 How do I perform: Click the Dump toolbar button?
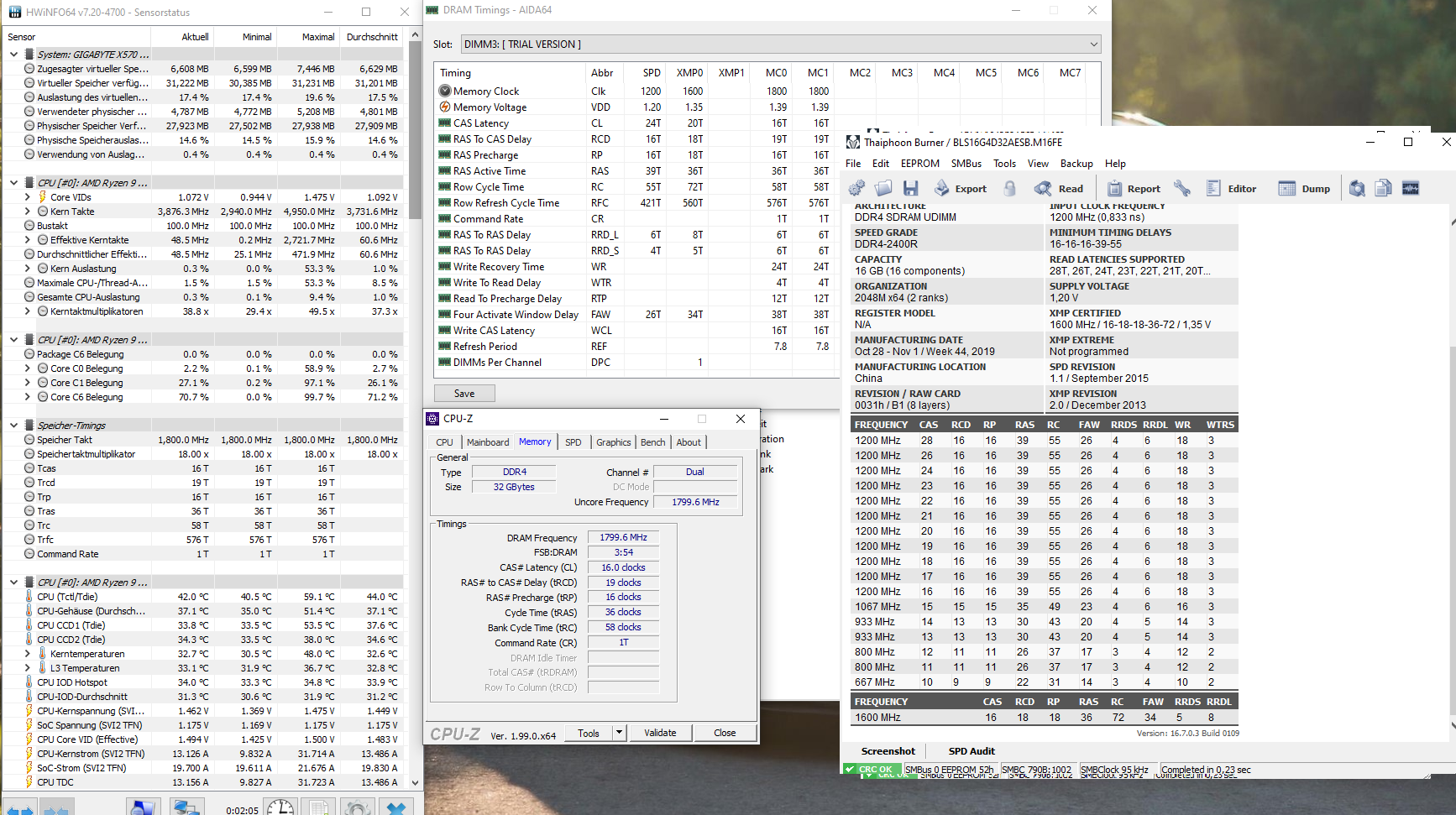pyautogui.click(x=1304, y=188)
